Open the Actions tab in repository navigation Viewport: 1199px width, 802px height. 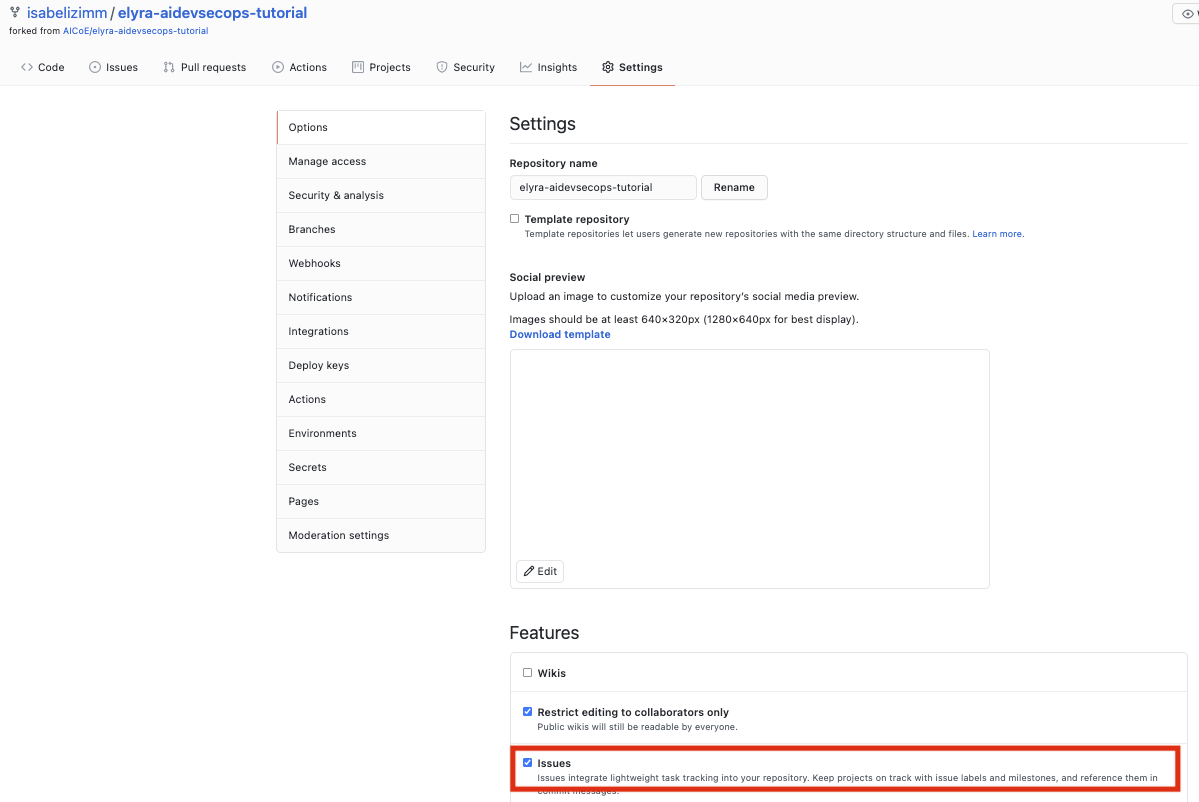[x=299, y=67]
